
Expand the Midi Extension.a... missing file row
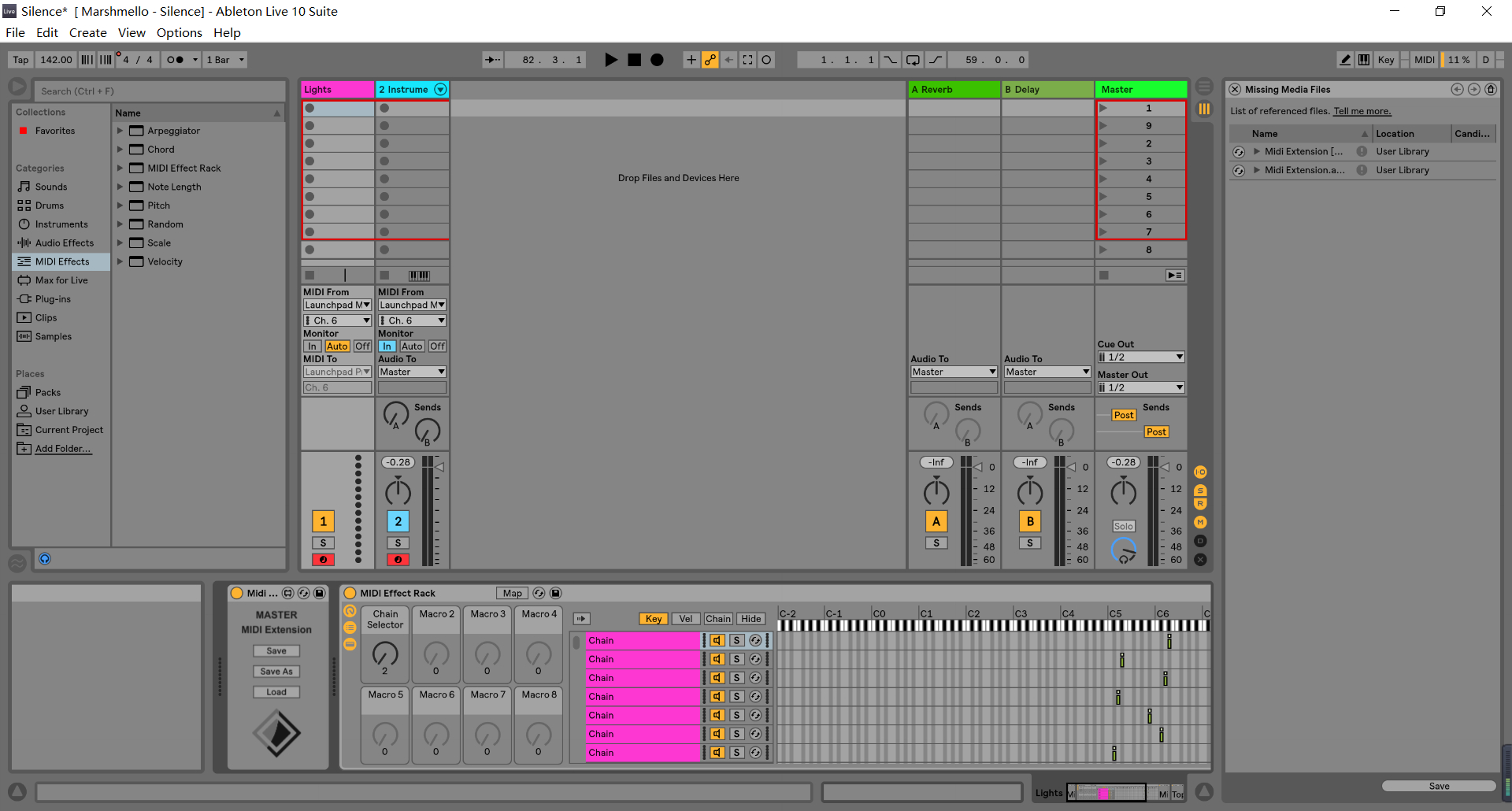pyautogui.click(x=1257, y=170)
